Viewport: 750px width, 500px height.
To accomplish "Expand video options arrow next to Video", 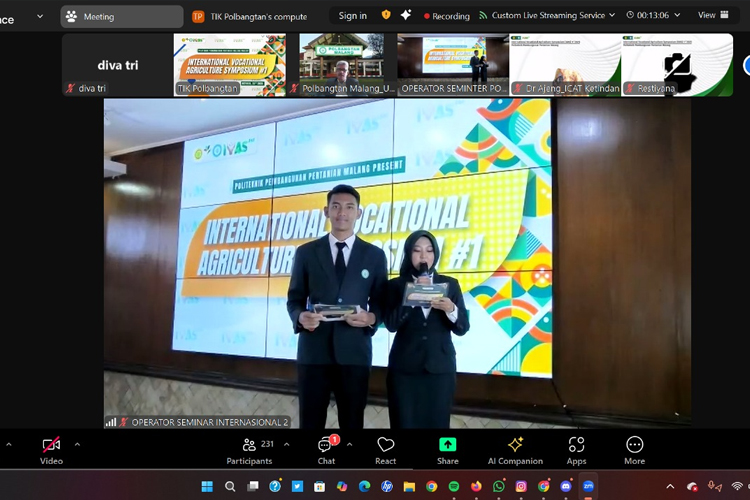I will click(77, 444).
